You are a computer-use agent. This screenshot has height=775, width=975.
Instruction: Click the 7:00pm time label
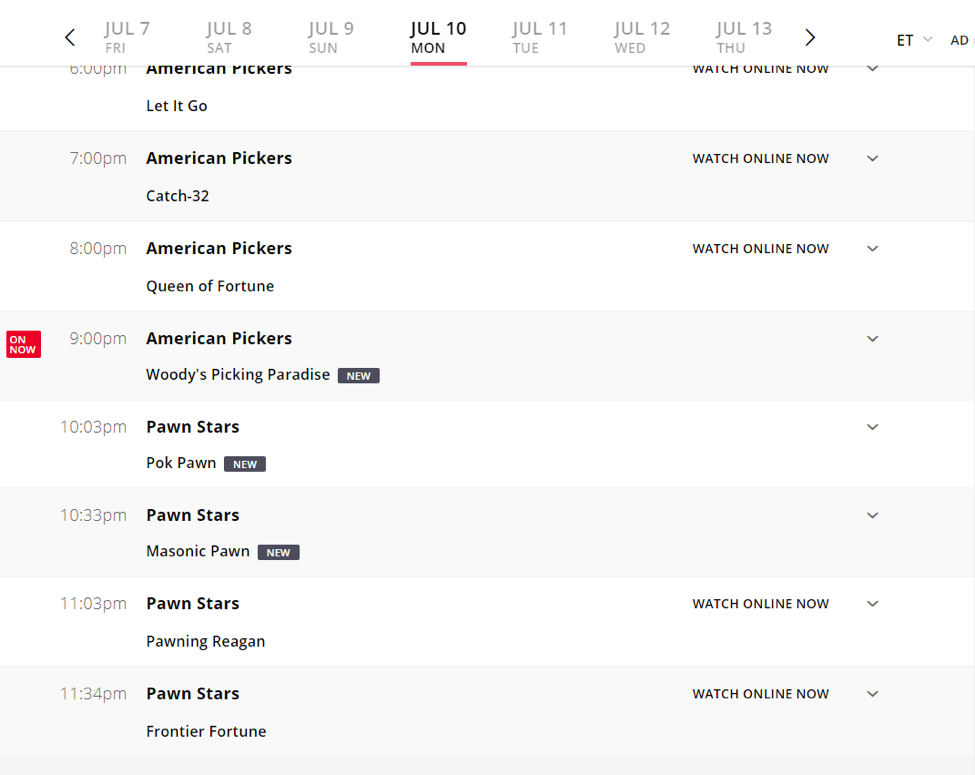[x=98, y=159]
